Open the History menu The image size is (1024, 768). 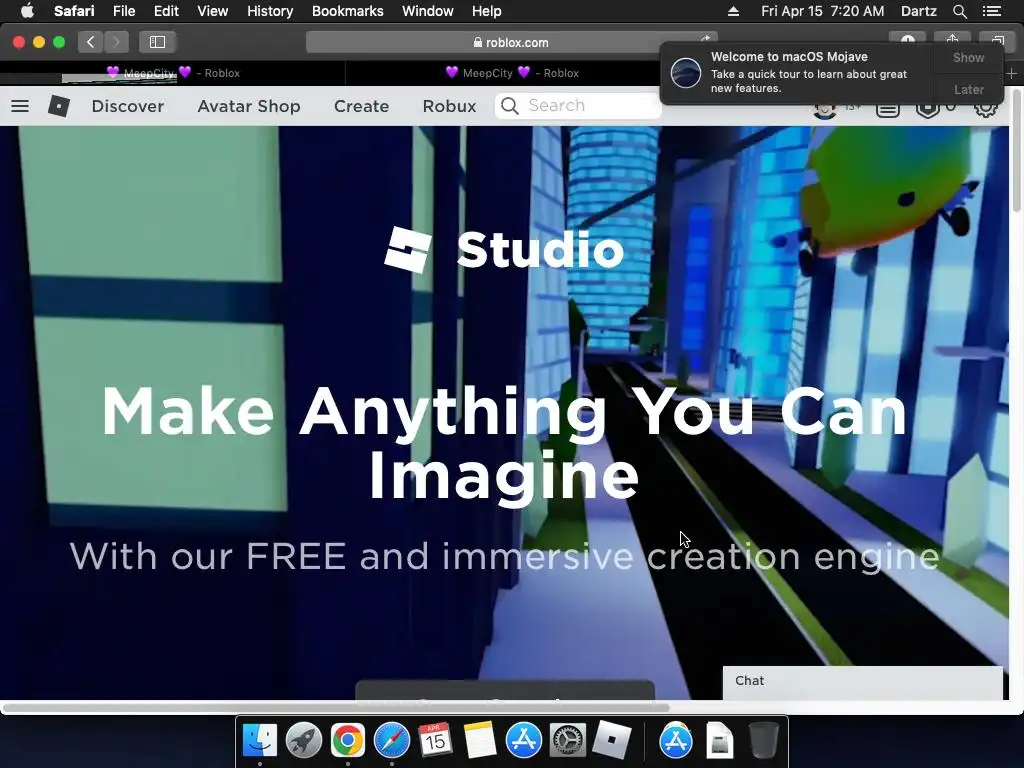pos(270,11)
